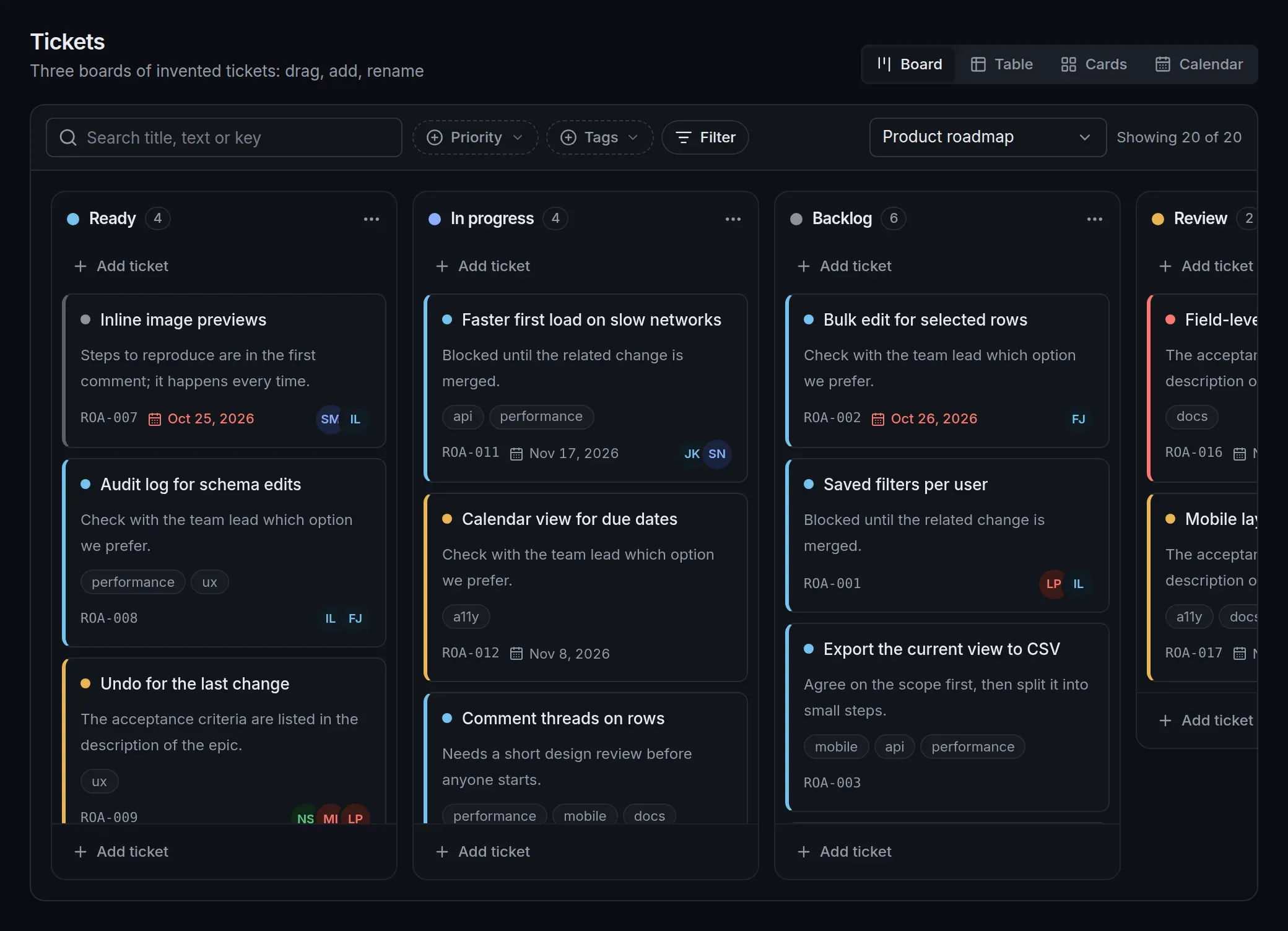The image size is (1288, 931).
Task: Open the Product roadmap board selector
Action: (988, 137)
